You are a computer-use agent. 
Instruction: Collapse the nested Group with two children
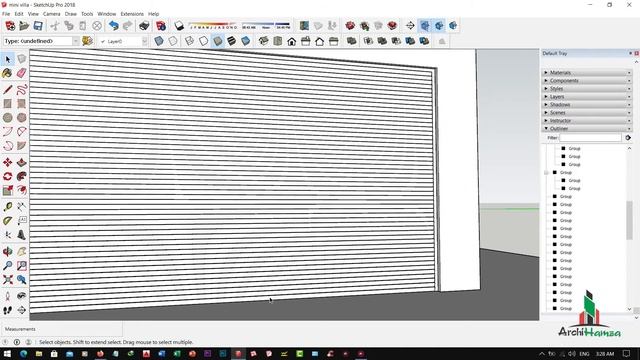(547, 173)
